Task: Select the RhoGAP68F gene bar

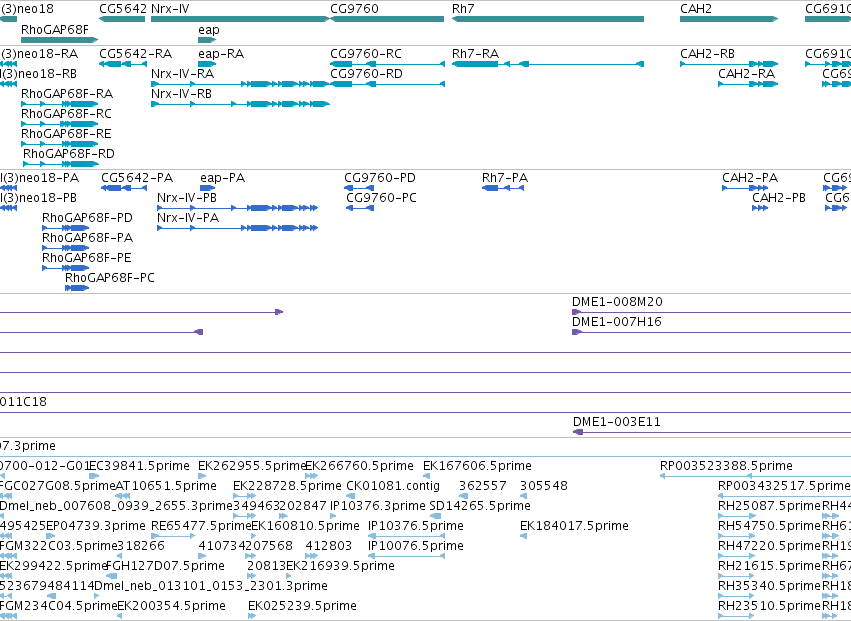Action: [x=59, y=40]
